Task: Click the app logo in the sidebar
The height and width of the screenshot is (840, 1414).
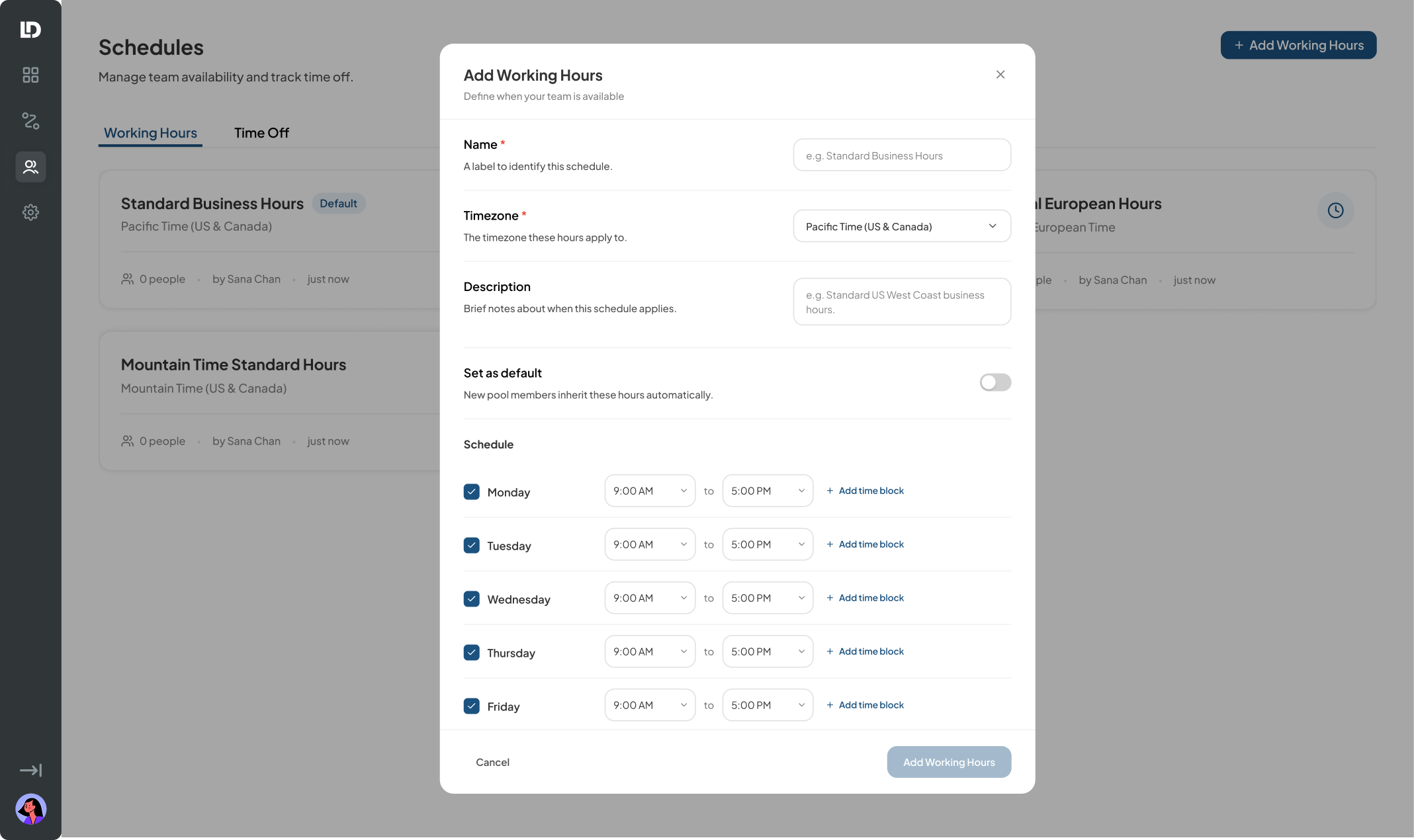Action: (30, 29)
